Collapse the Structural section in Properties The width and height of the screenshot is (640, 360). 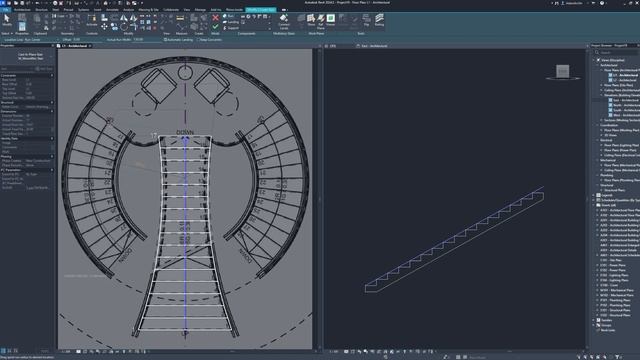tap(52, 102)
